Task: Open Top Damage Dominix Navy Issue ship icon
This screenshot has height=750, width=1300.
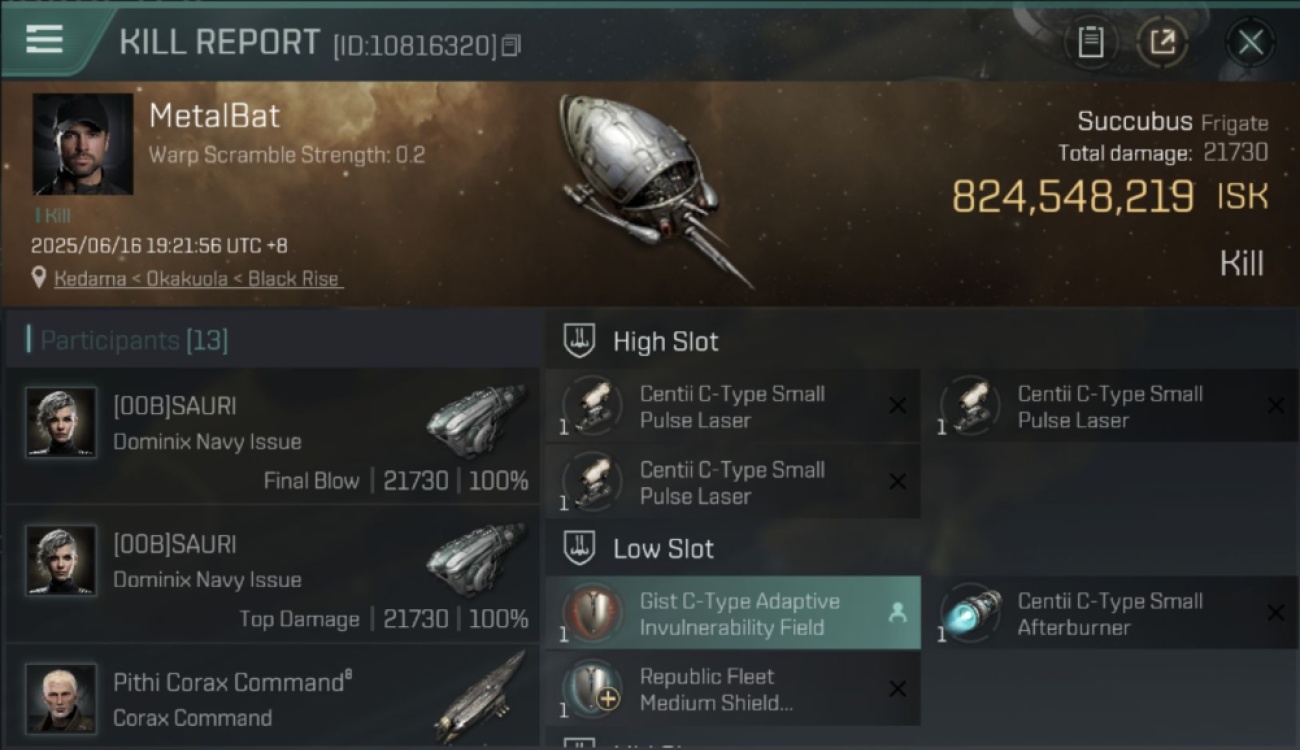Action: tap(476, 560)
